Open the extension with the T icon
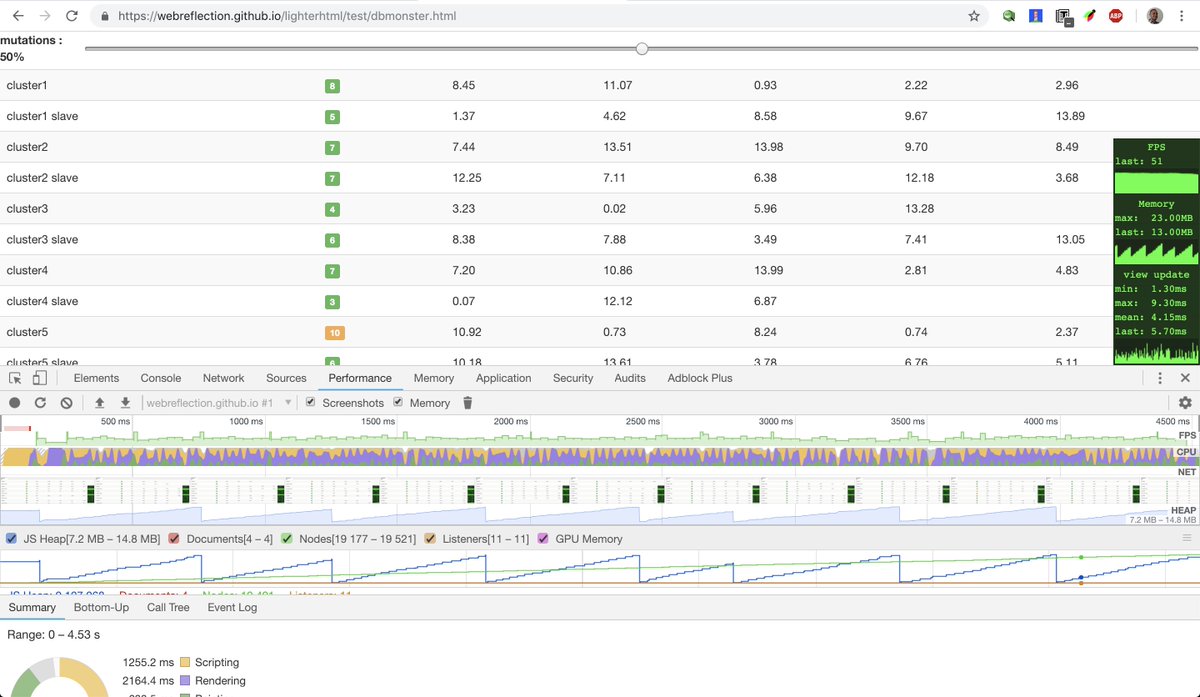This screenshot has width=1200, height=697. coord(1064,17)
